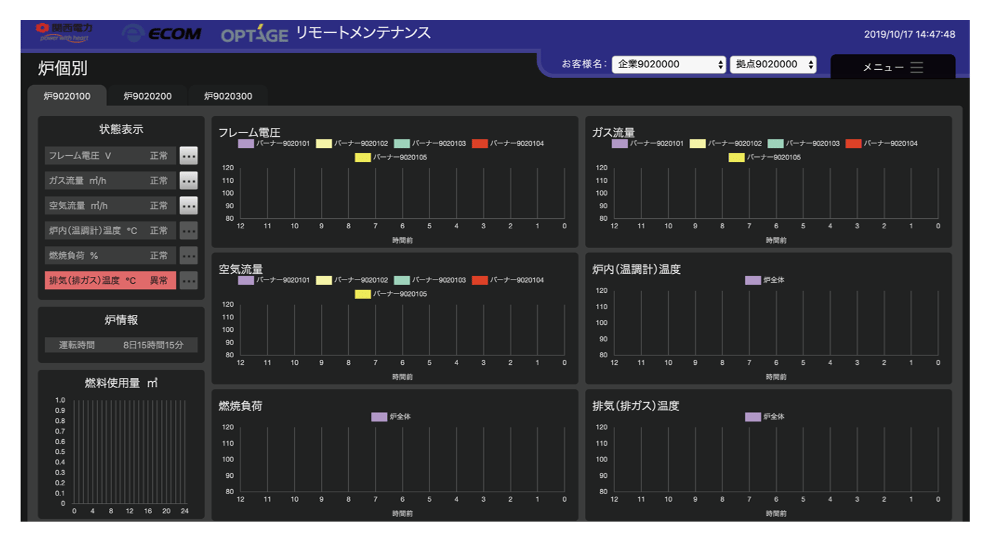Image resolution: width=992 pixels, height=542 pixels.
Task: Click the 燃焼負荷 chart title
Action: click(x=240, y=406)
